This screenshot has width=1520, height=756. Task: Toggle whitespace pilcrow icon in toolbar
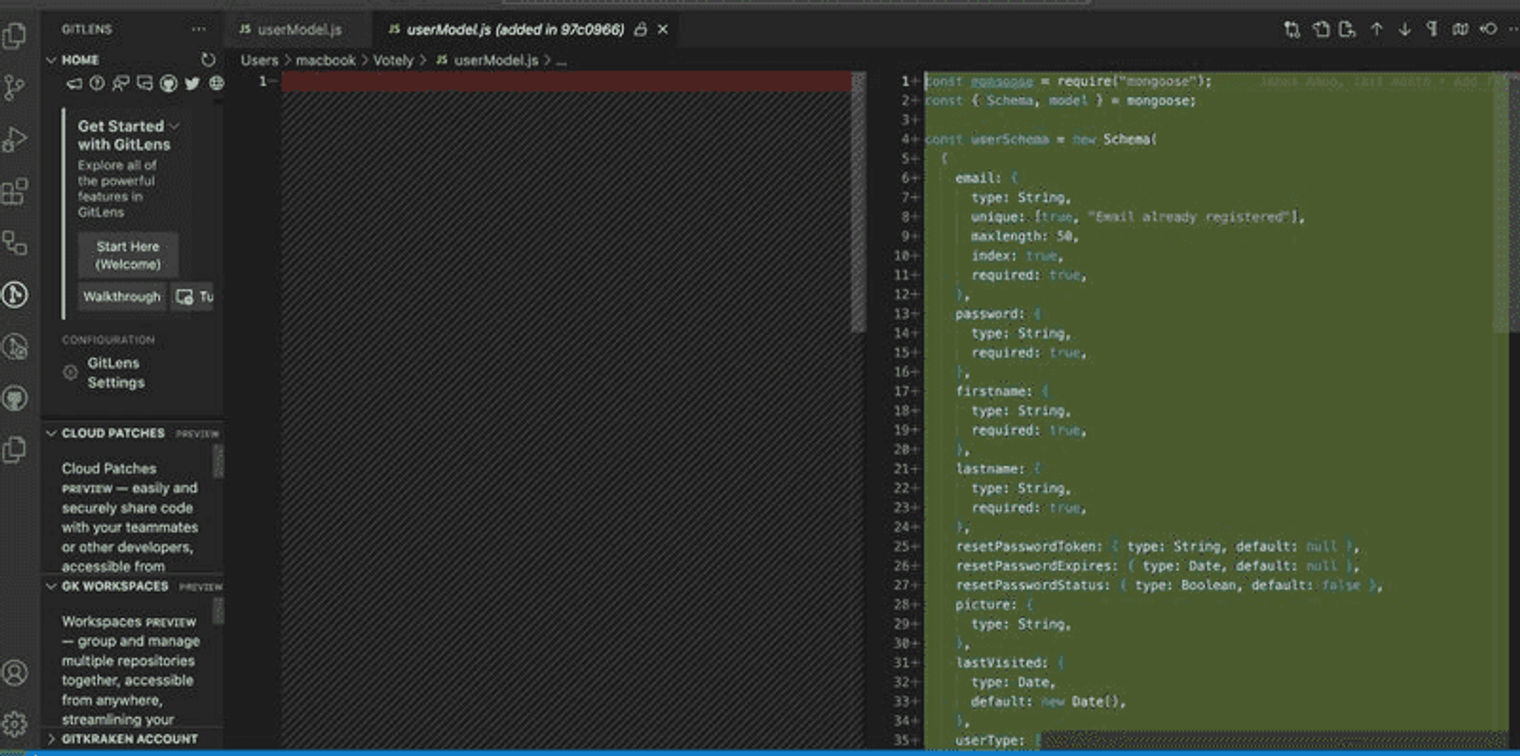point(1432,30)
